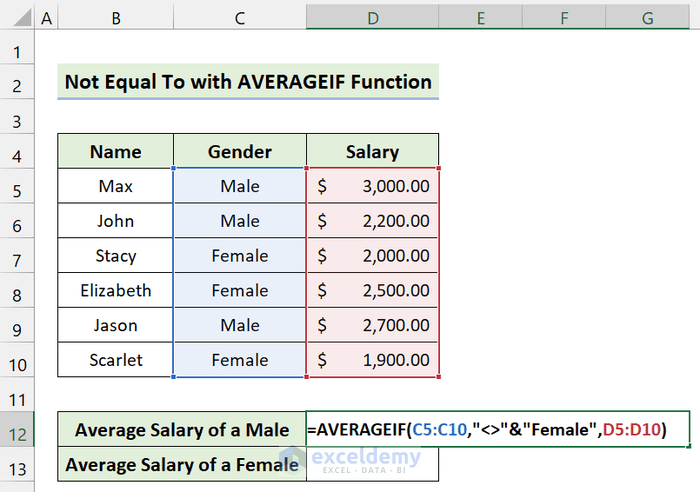Click Jason's gender cell 'Male'
The image size is (700, 492).
click(240, 325)
